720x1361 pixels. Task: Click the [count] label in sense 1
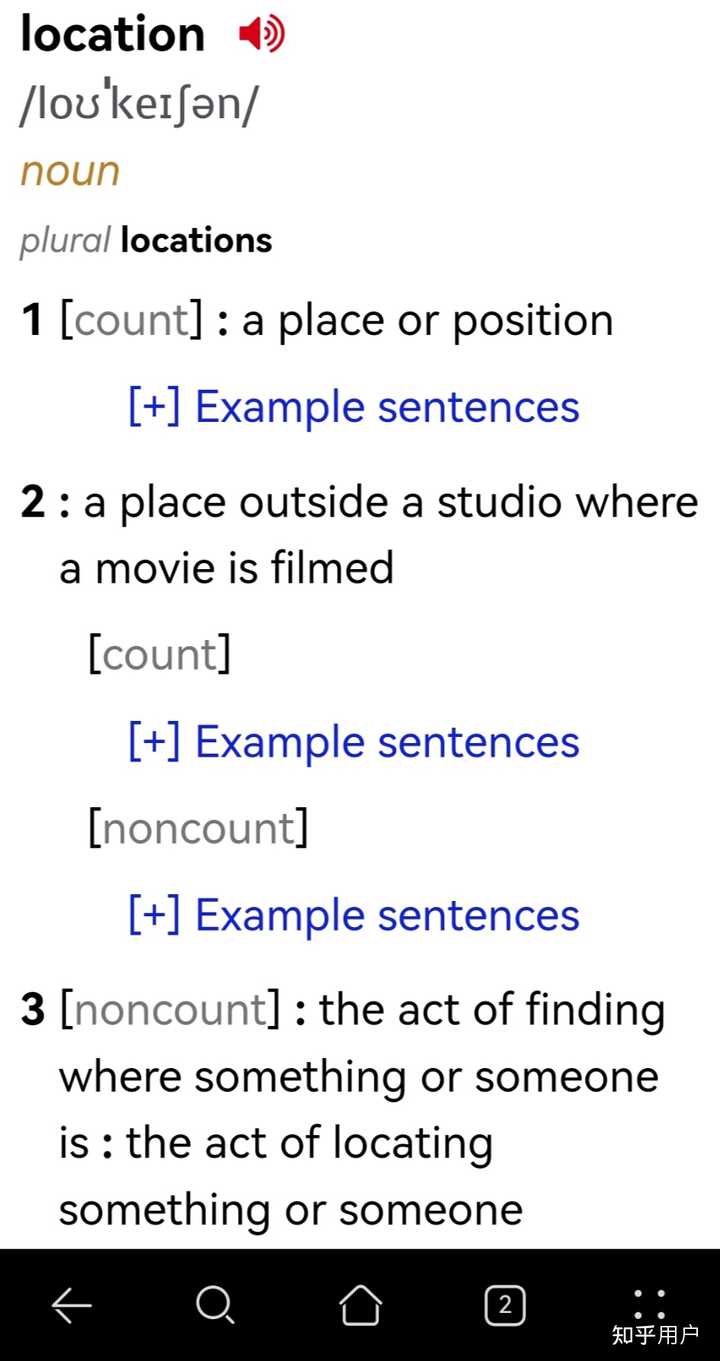(131, 321)
